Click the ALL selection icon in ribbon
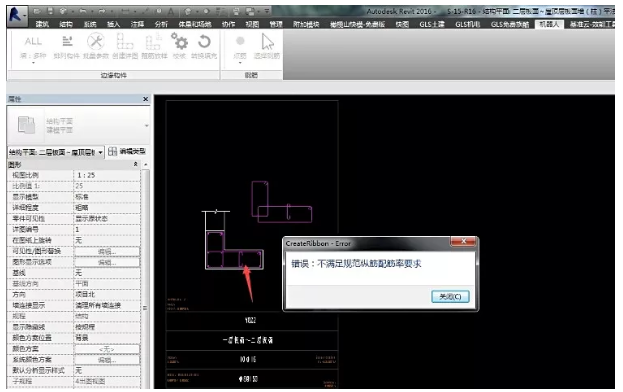623x392 pixels. [x=33, y=41]
